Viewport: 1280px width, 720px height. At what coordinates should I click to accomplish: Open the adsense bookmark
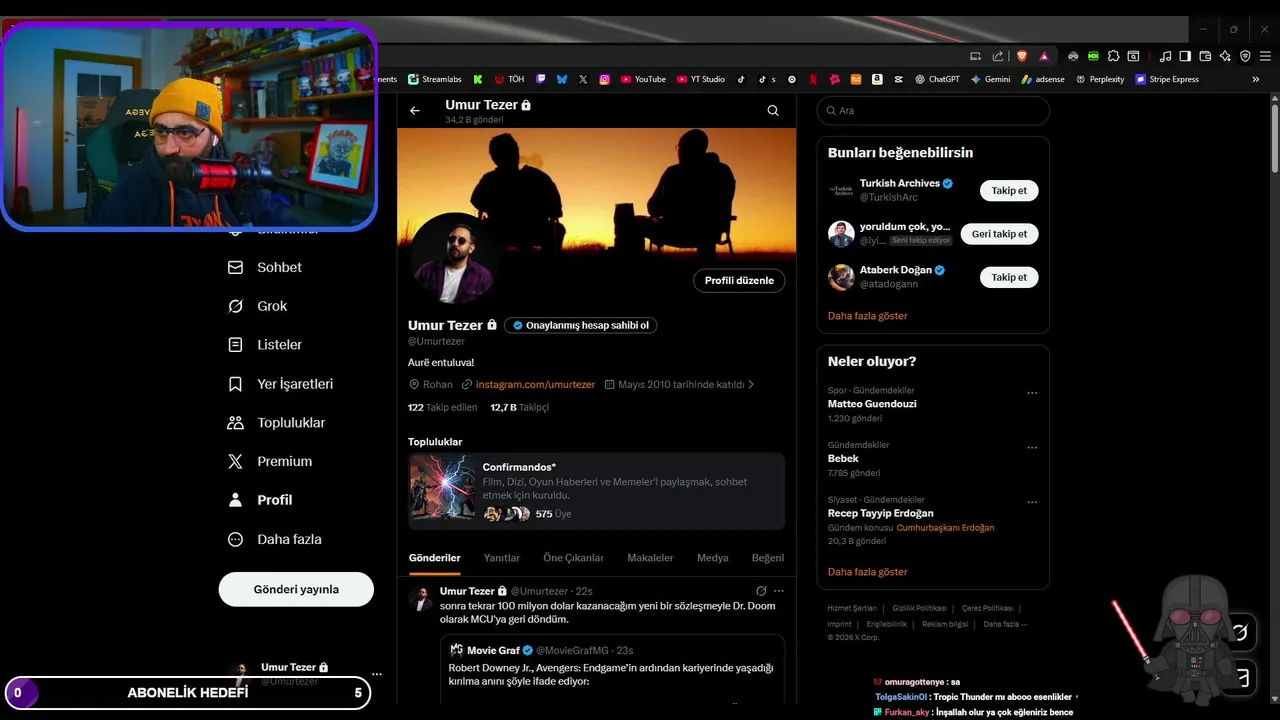coord(1043,79)
